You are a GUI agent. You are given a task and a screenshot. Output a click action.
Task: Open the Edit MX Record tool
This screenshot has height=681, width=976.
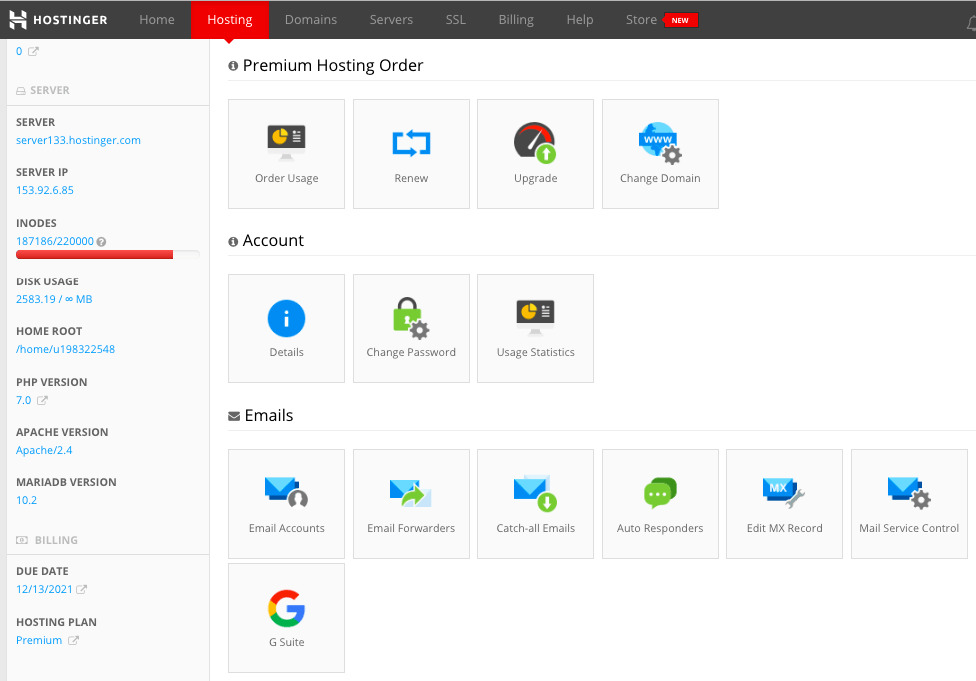(784, 504)
